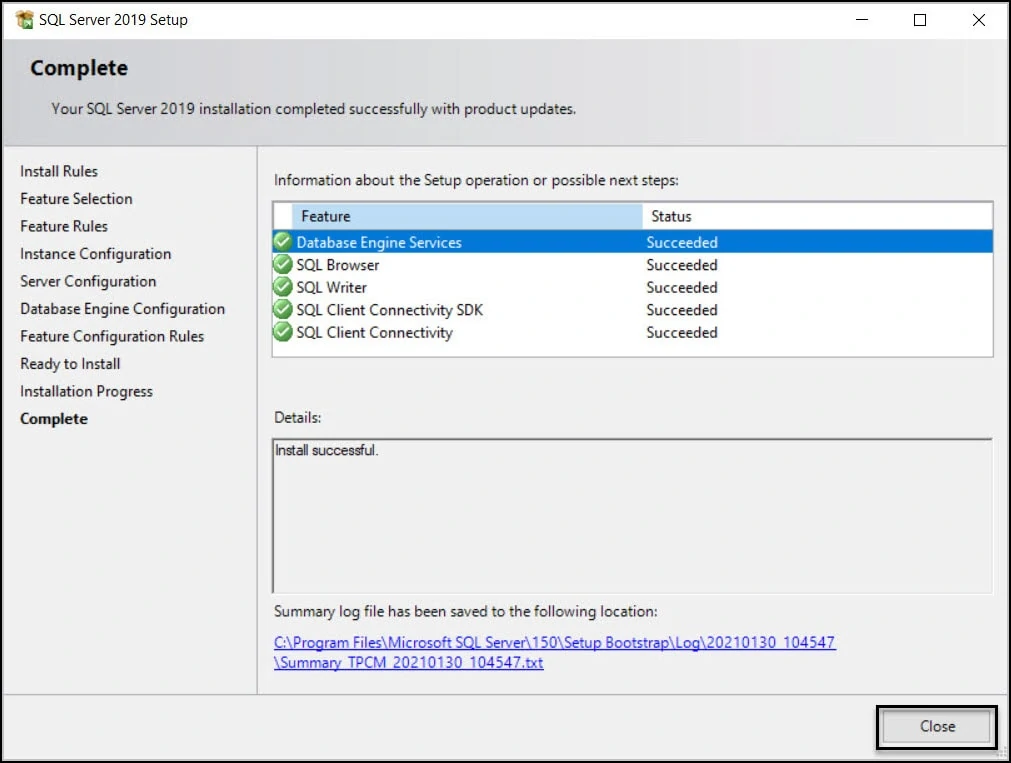
Task: Click the X button in the title bar
Action: click(979, 19)
